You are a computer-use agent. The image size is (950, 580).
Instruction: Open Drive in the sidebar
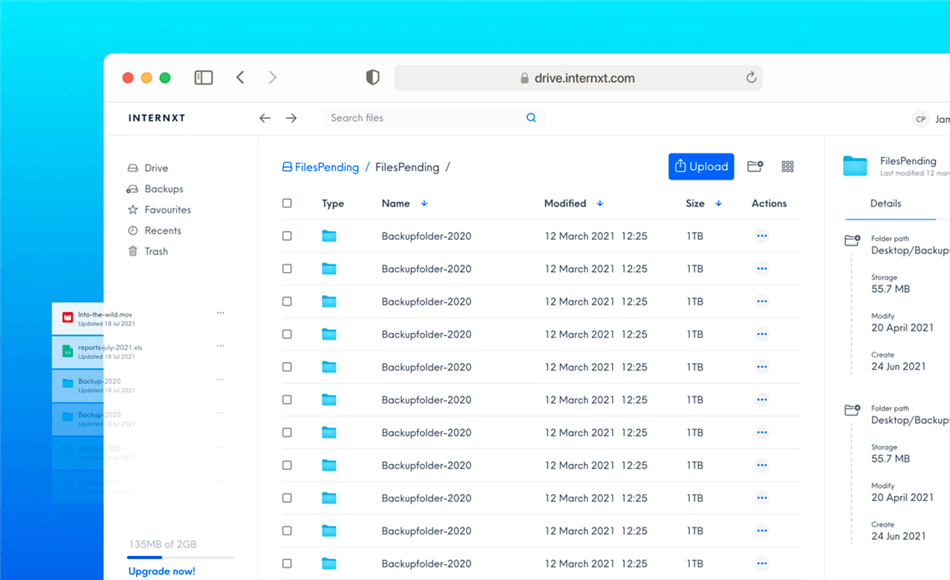[x=148, y=168]
